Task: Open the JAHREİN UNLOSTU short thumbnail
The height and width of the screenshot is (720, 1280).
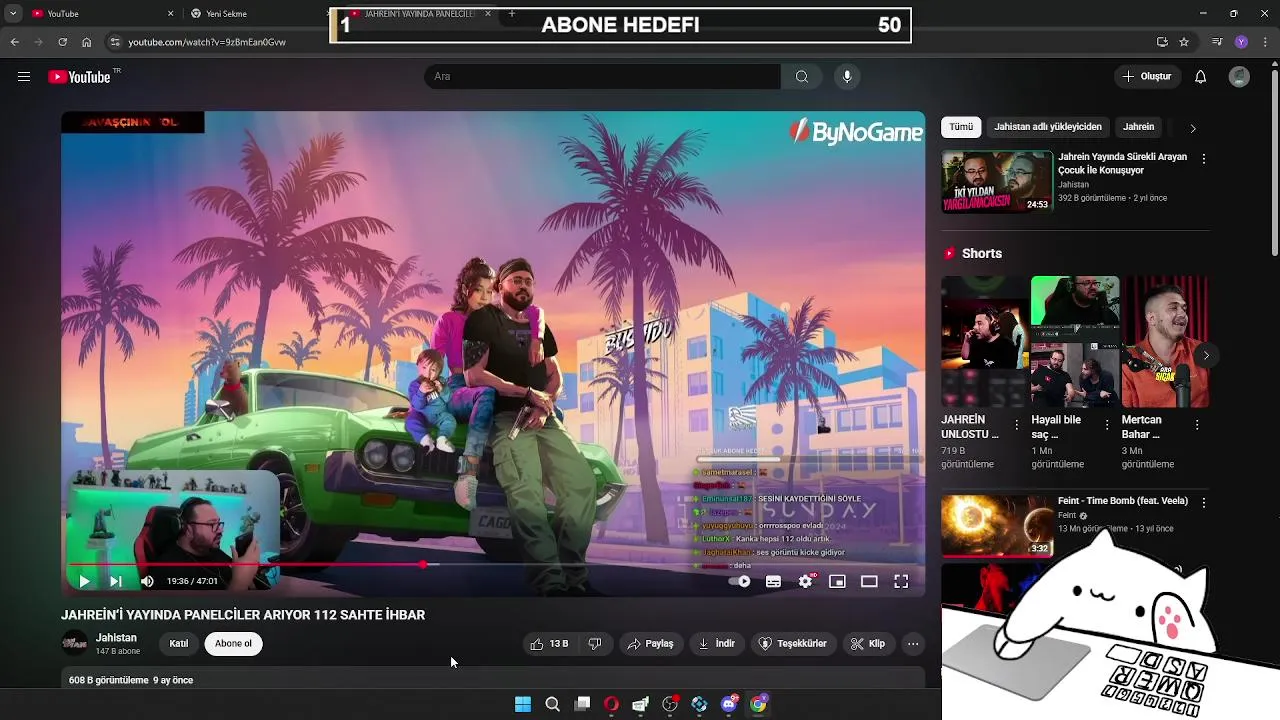Action: [984, 342]
